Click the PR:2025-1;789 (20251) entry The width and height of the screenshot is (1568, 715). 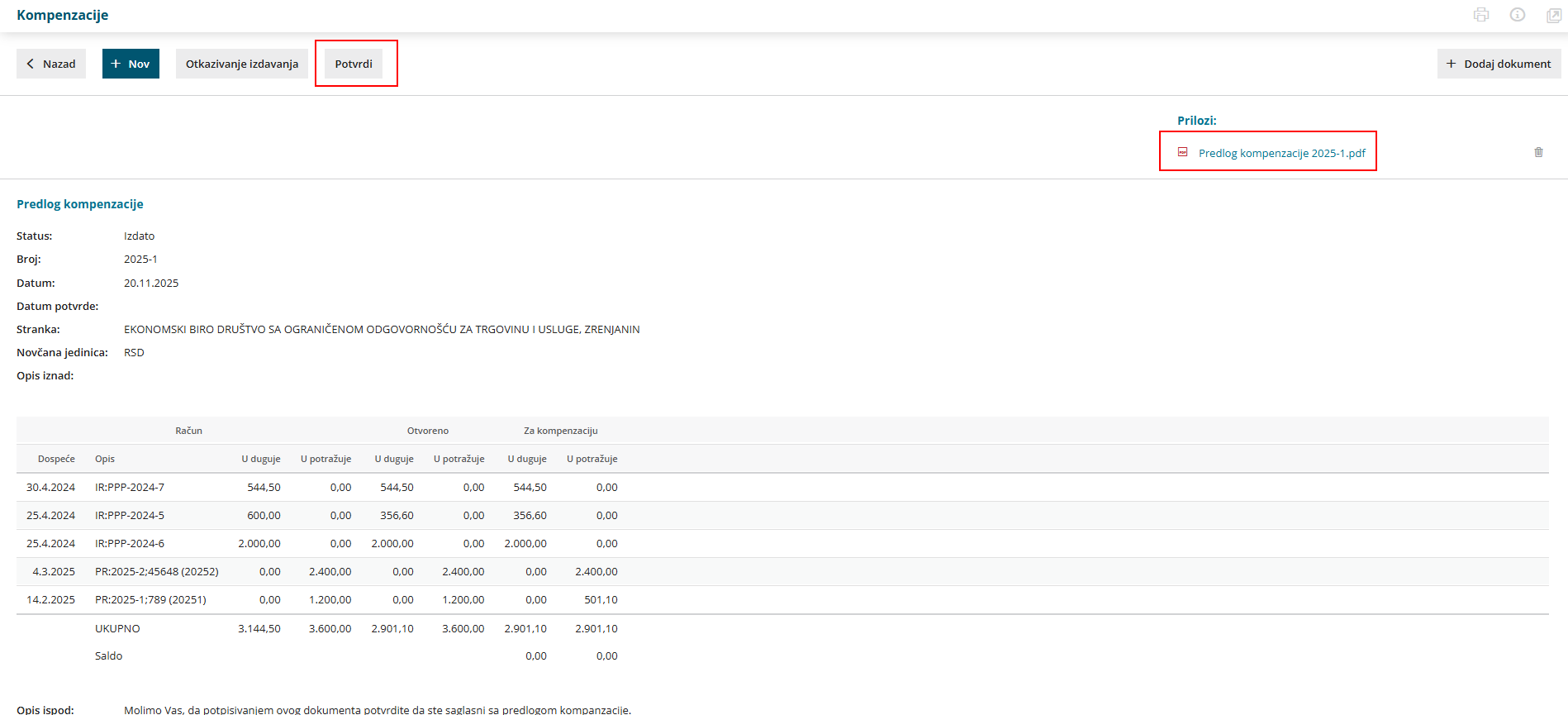click(150, 600)
